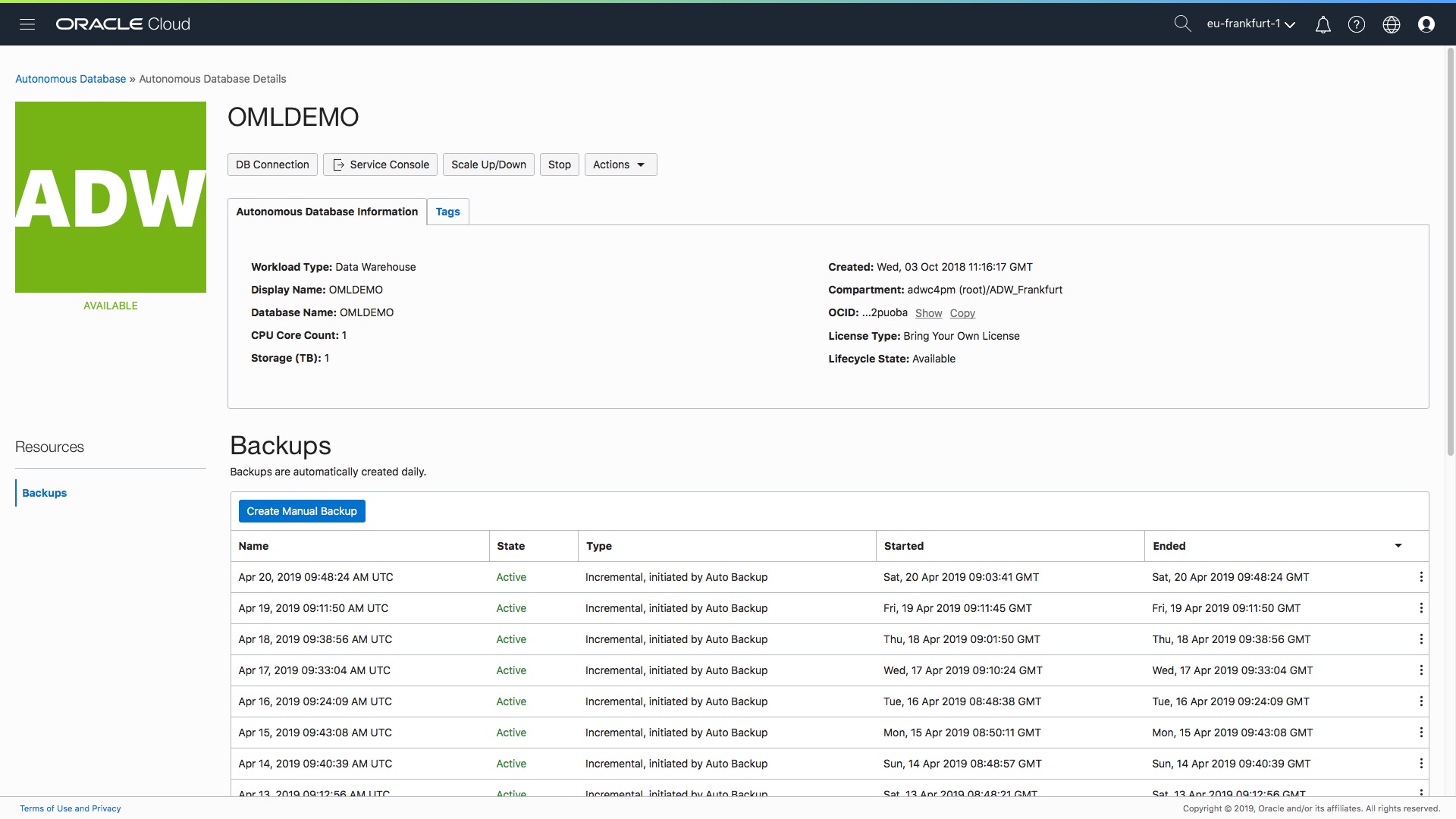Screen dimensions: 1456x819
Task: Open the user profile avatar menu
Action: [x=1426, y=24]
